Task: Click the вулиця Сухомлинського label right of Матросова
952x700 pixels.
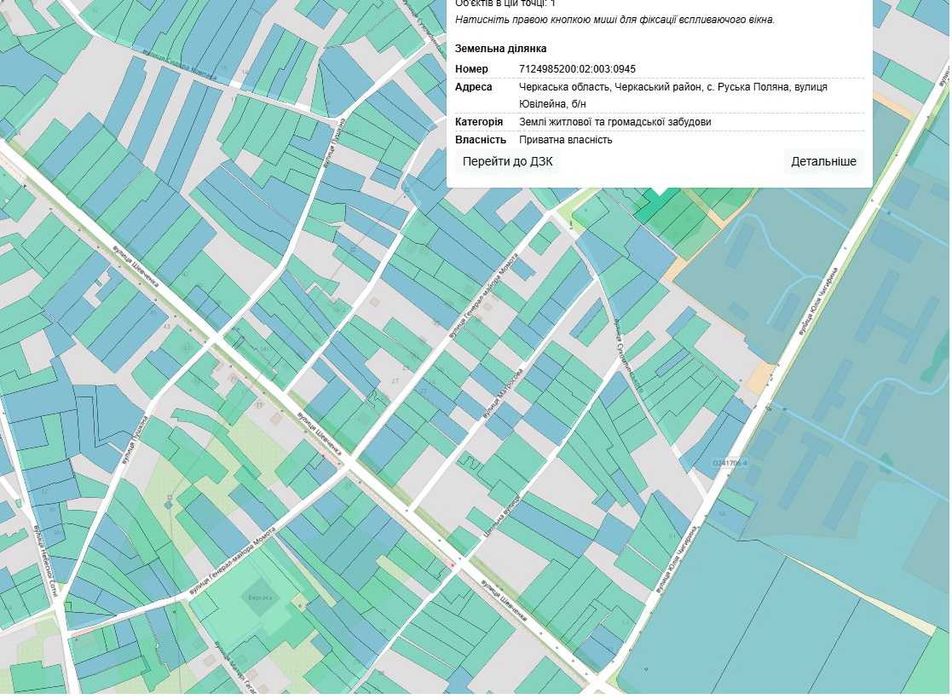Action: (628, 355)
